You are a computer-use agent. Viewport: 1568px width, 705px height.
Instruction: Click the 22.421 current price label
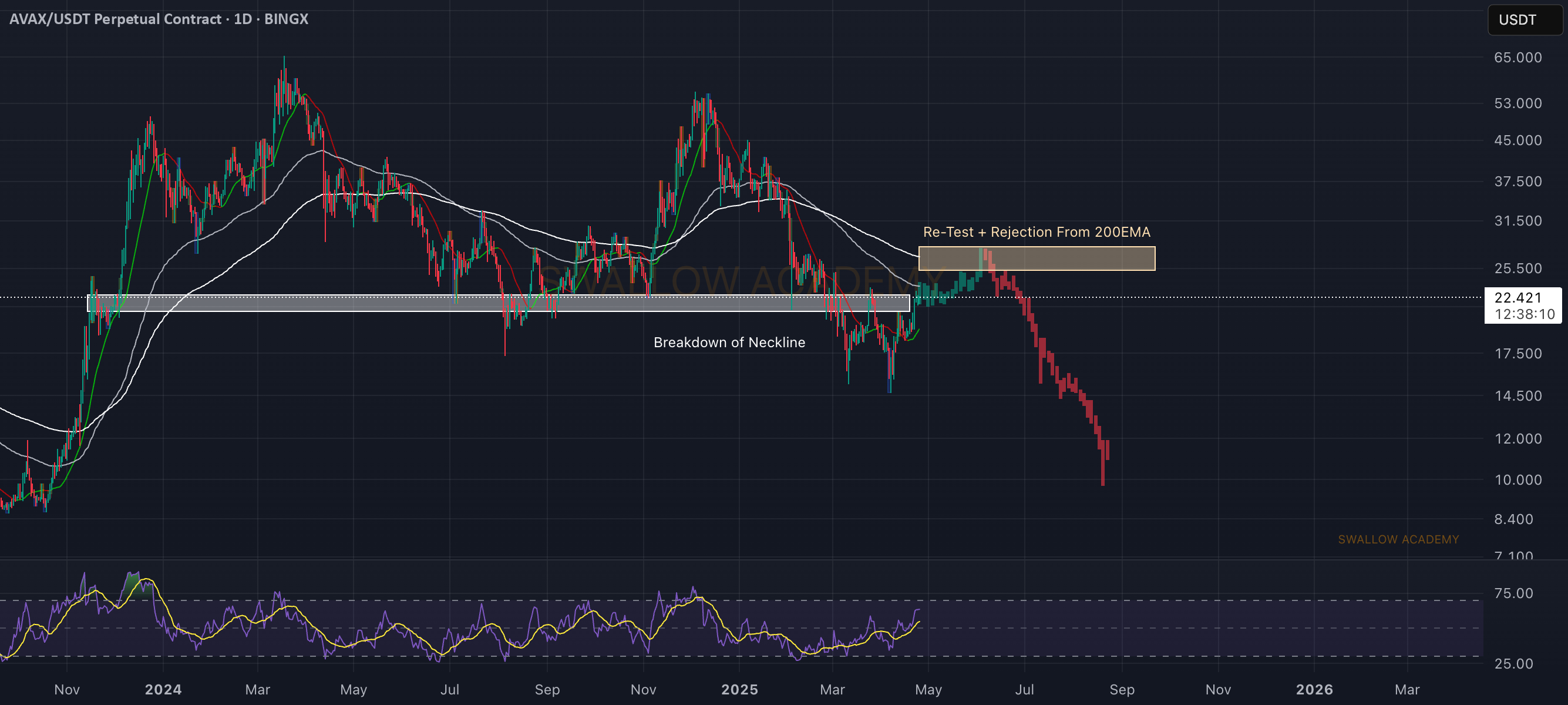(x=1518, y=297)
